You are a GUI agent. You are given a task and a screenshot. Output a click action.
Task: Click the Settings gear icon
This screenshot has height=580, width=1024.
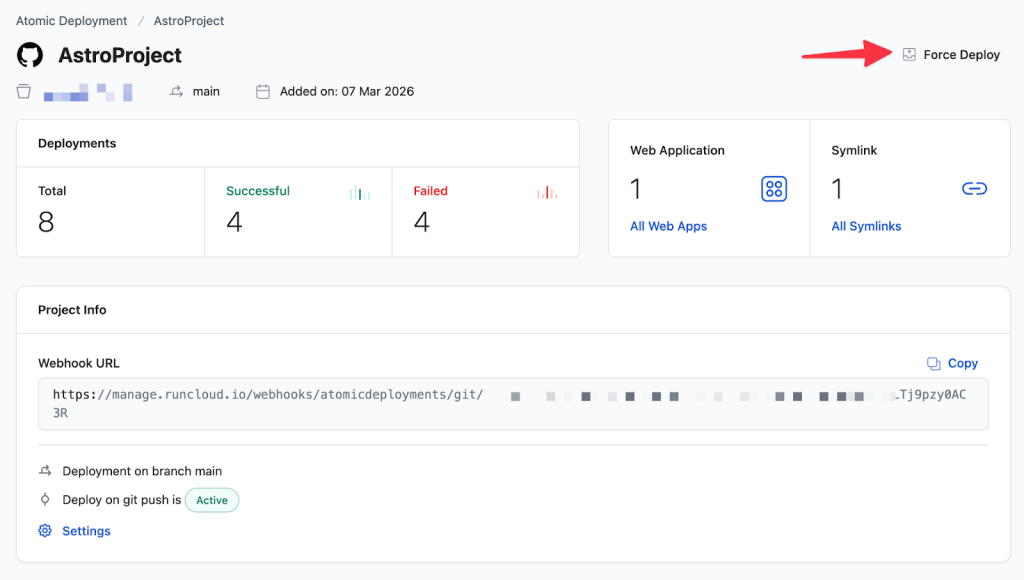45,530
